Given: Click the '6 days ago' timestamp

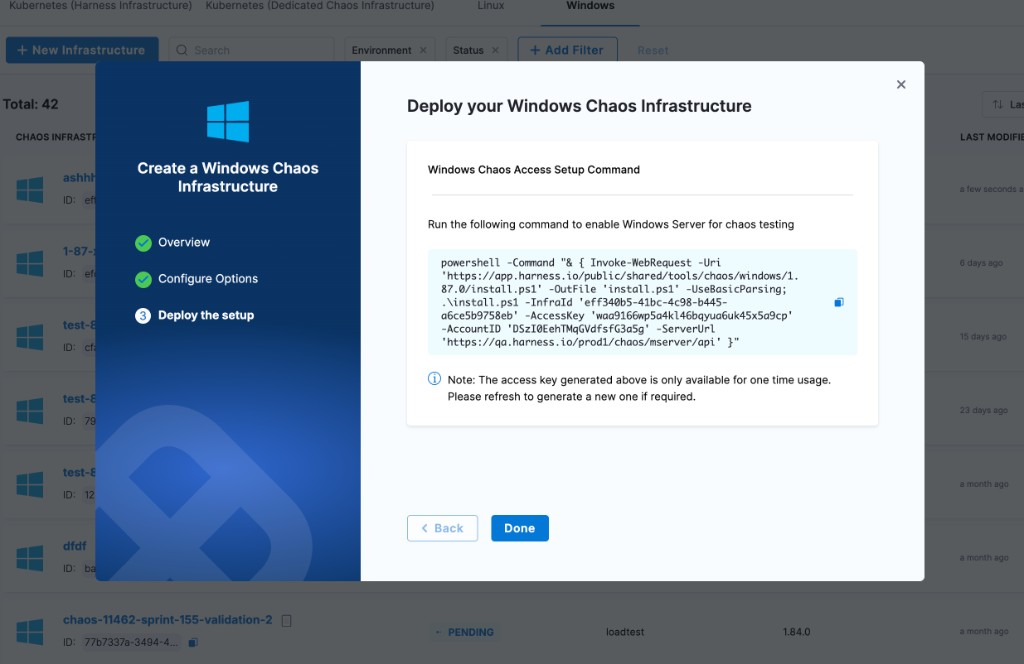Looking at the screenshot, I should tap(981, 263).
